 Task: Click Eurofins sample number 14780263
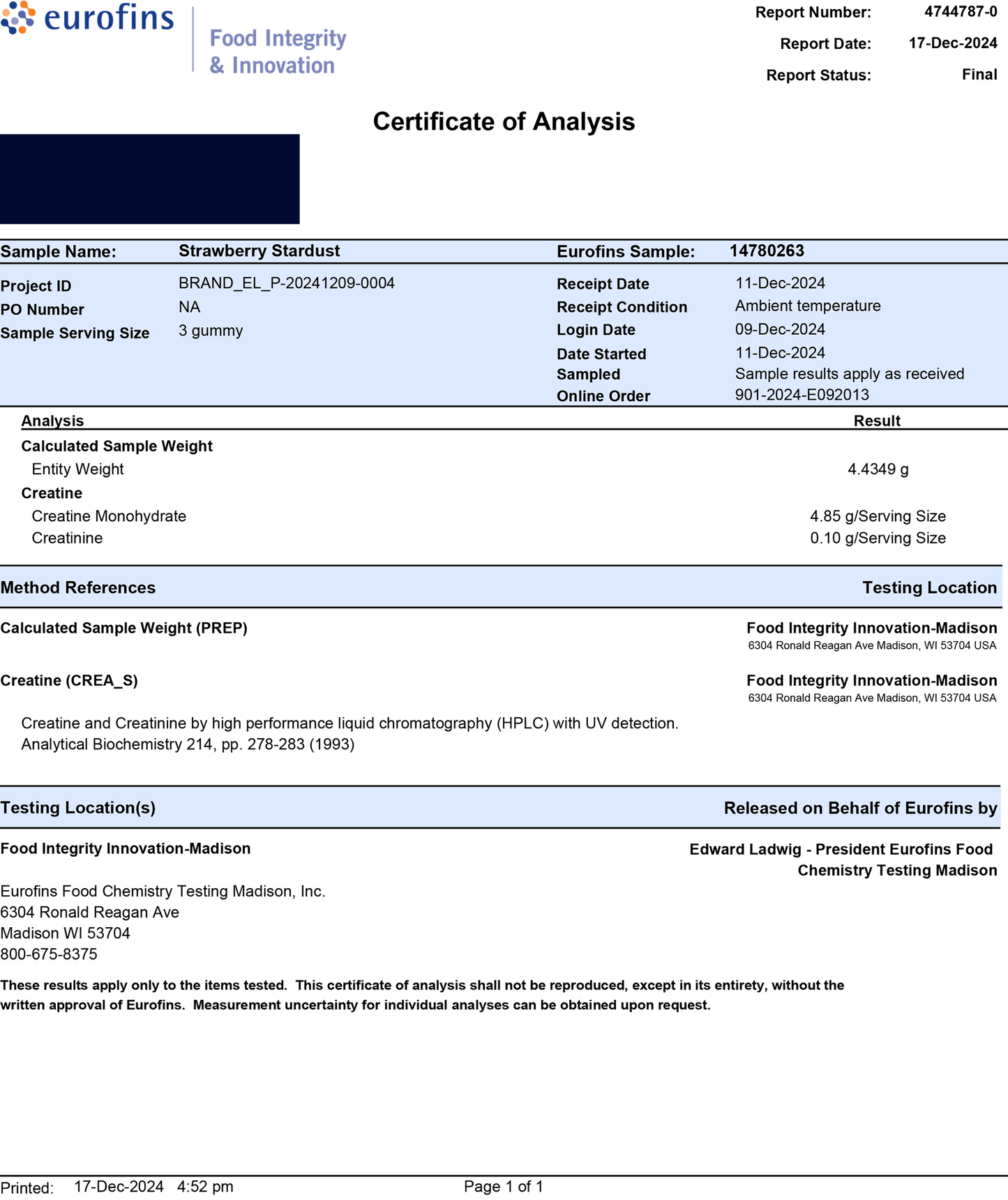766,251
